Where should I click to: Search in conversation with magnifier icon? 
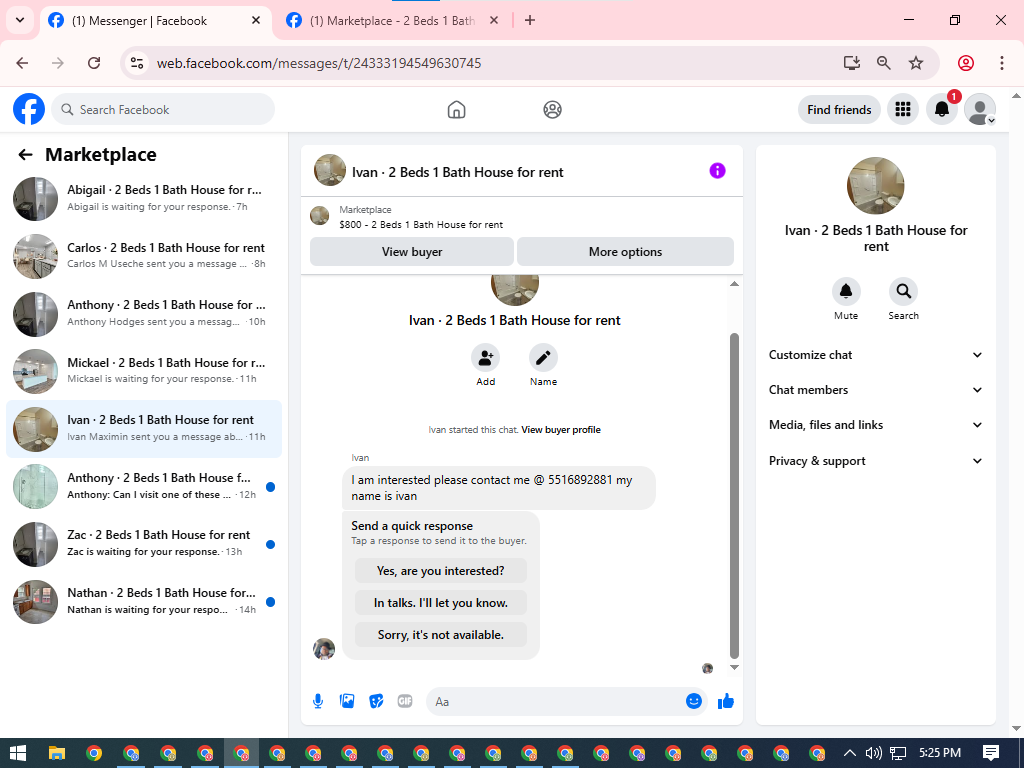click(x=903, y=291)
